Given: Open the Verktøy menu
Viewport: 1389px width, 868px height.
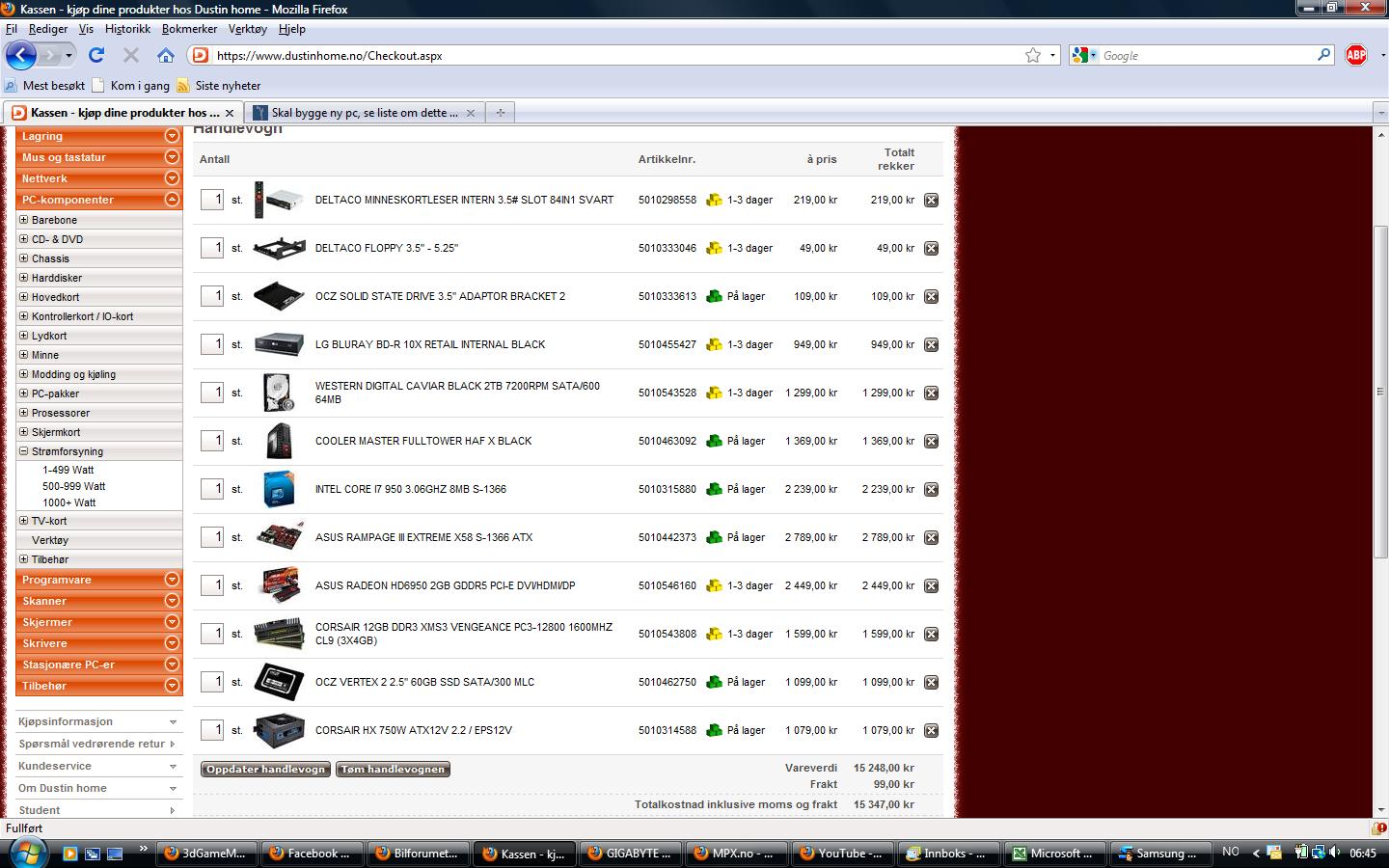Looking at the screenshot, I should [248, 29].
